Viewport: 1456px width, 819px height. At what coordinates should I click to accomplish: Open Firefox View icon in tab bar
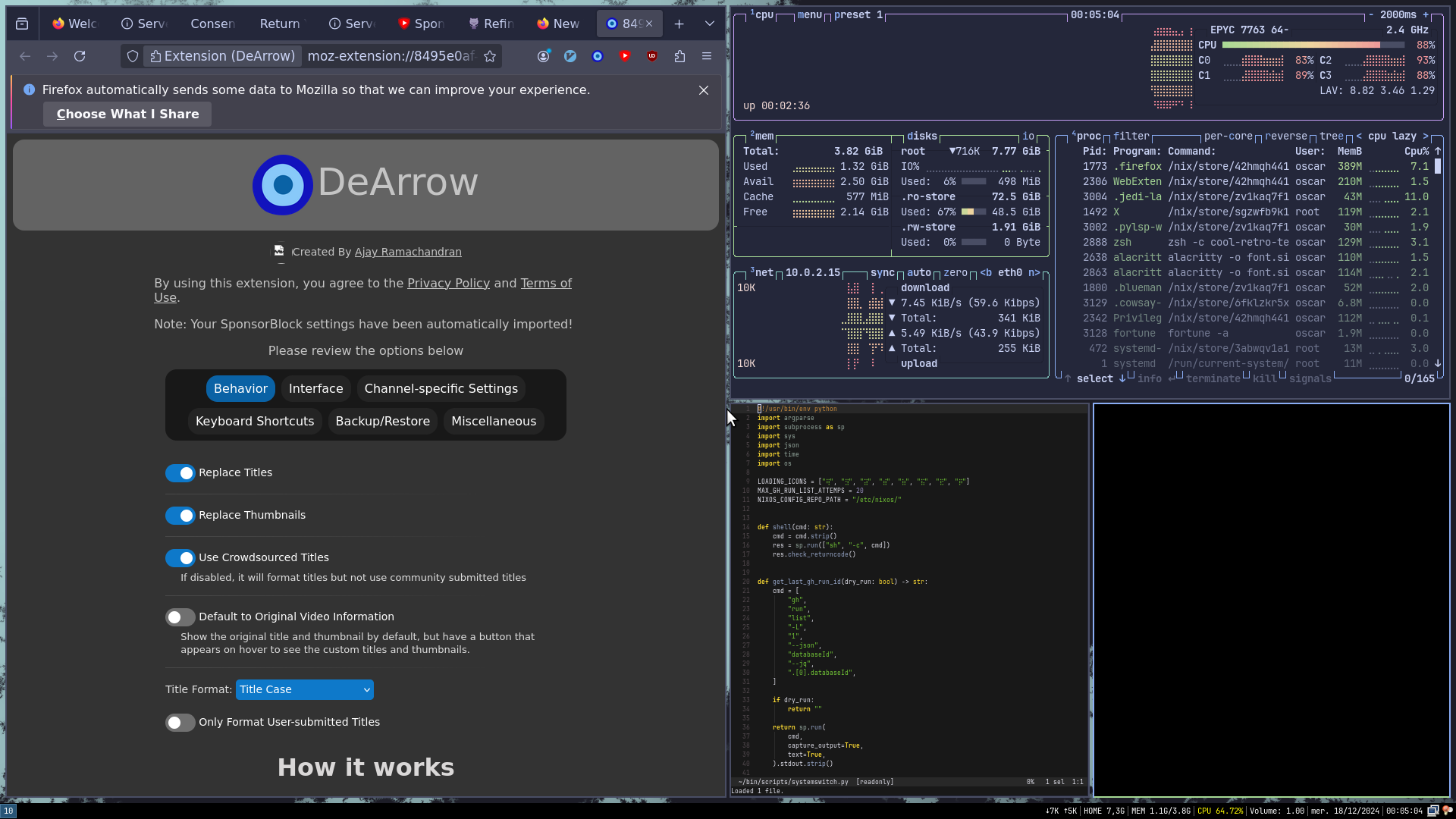click(22, 24)
